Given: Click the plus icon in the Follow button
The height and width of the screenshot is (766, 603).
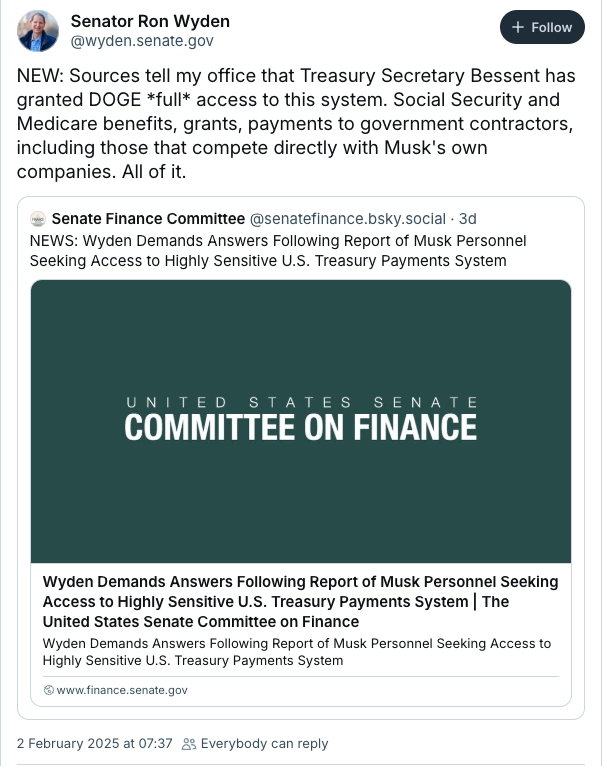Looking at the screenshot, I should point(517,27).
